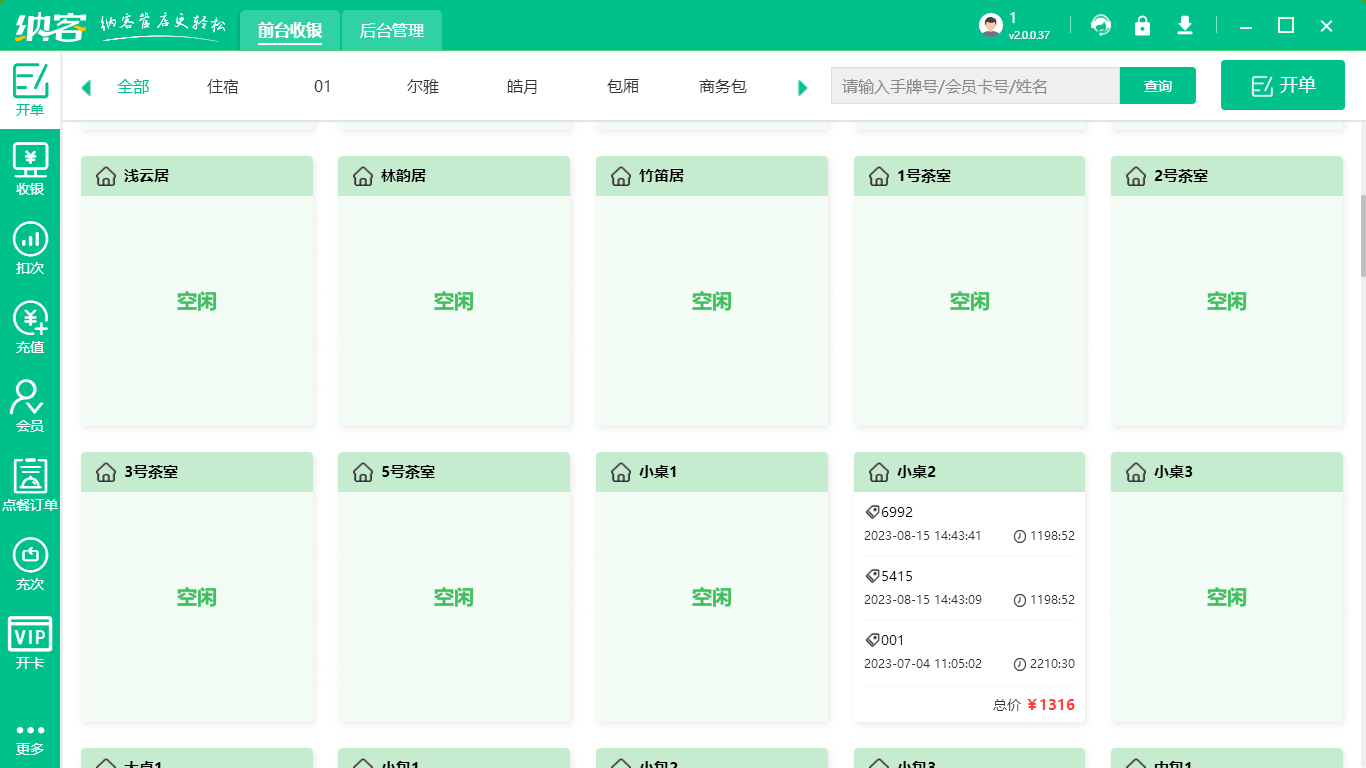This screenshot has height=768, width=1366.
Task: Open the 点餐订单 sidebar icon
Action: pyautogui.click(x=30, y=485)
